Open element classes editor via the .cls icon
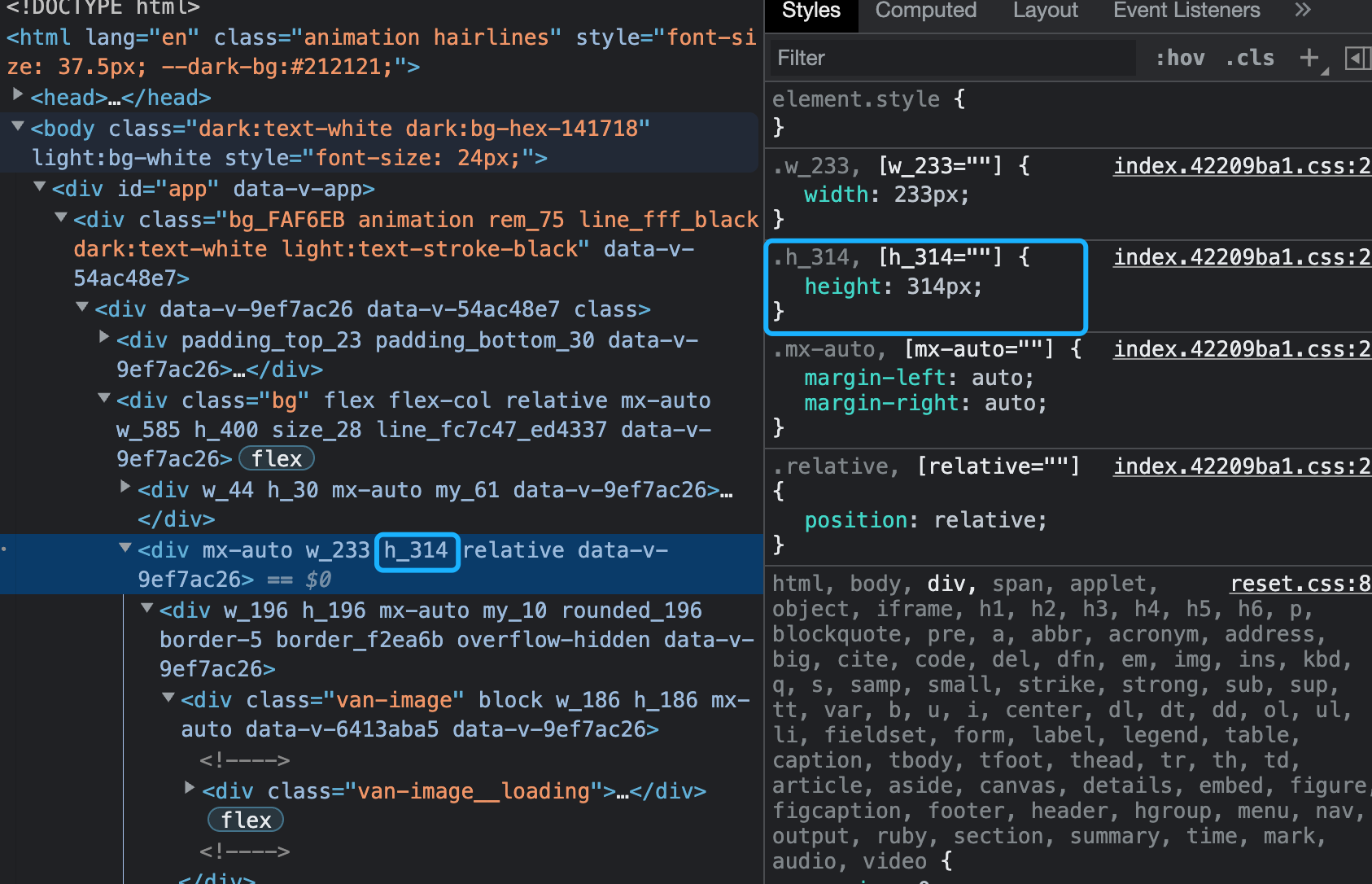1372x884 pixels. click(1249, 57)
